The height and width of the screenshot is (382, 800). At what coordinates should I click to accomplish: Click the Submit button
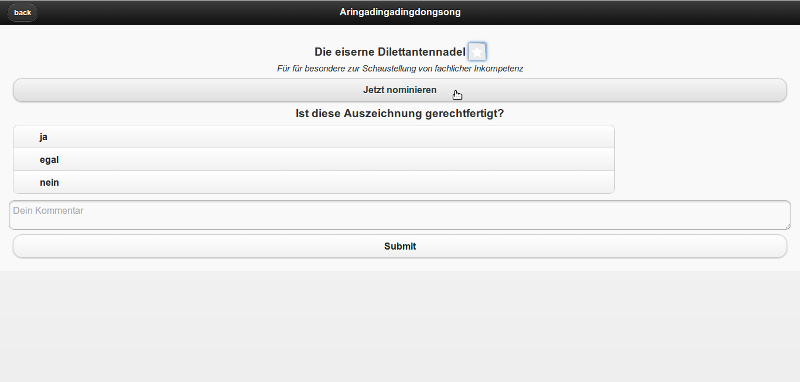[400, 246]
